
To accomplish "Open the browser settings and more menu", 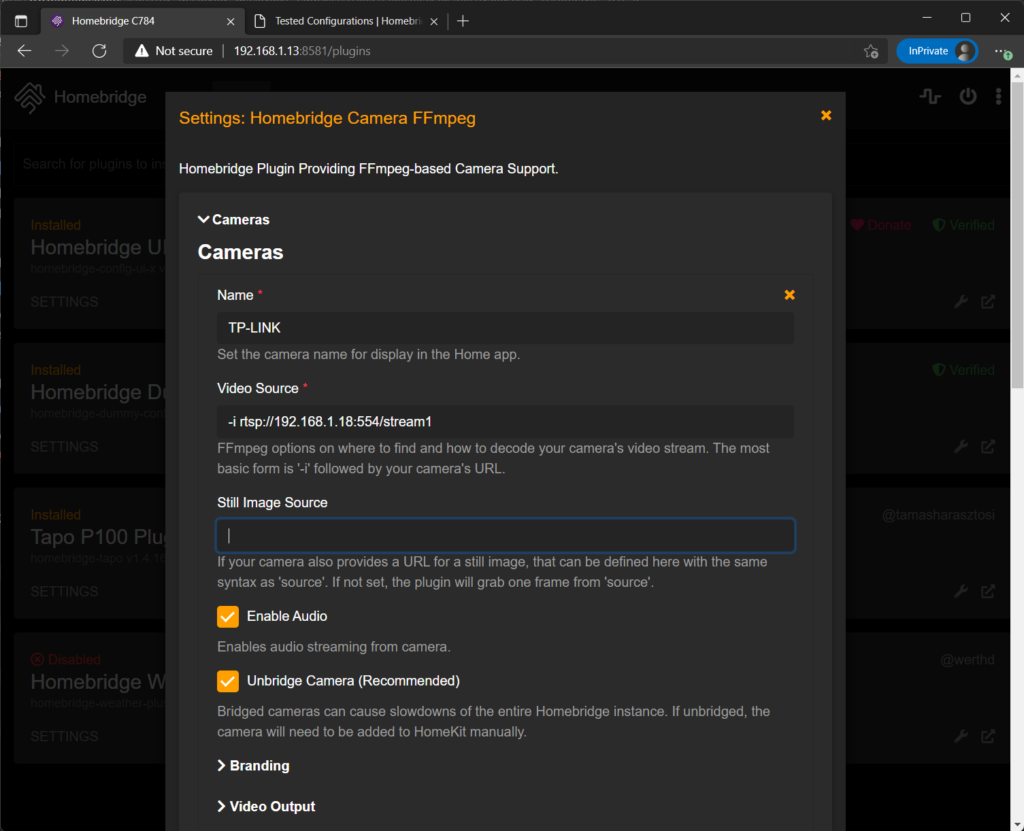I will [1002, 51].
